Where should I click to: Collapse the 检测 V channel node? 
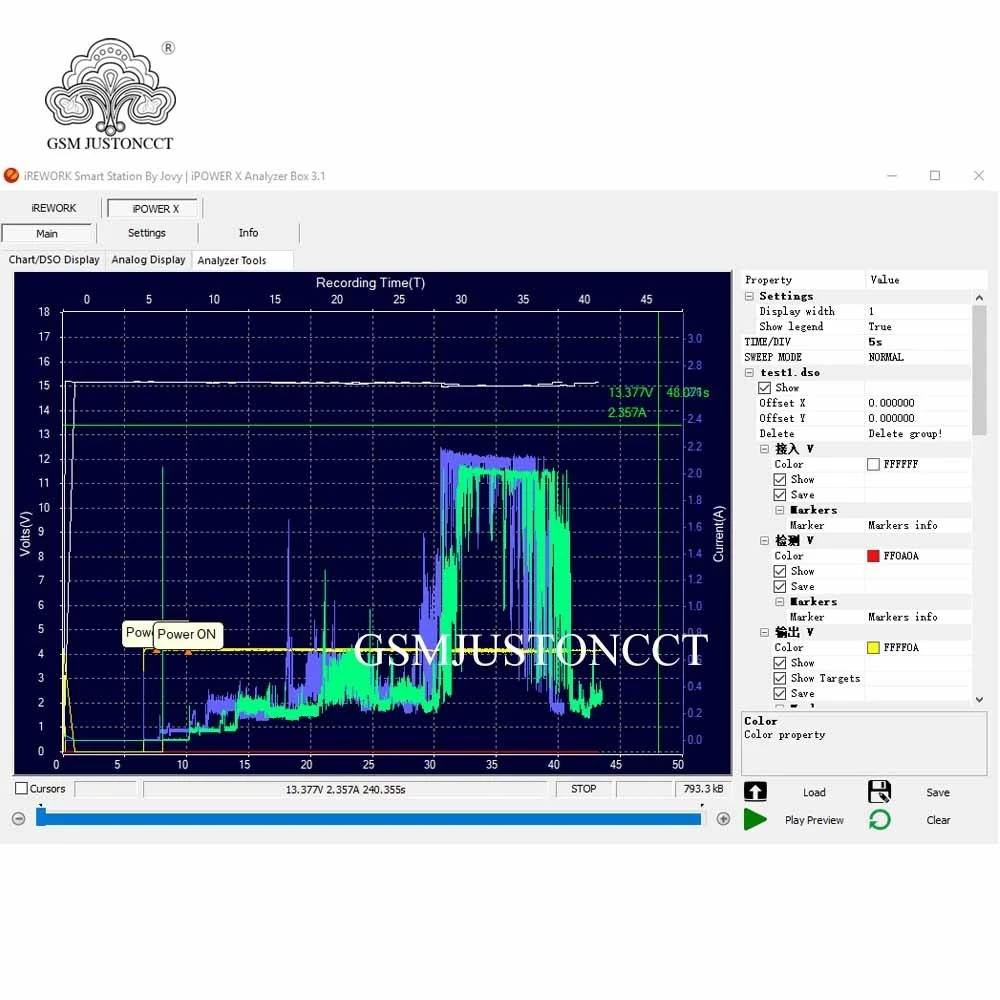[x=765, y=541]
